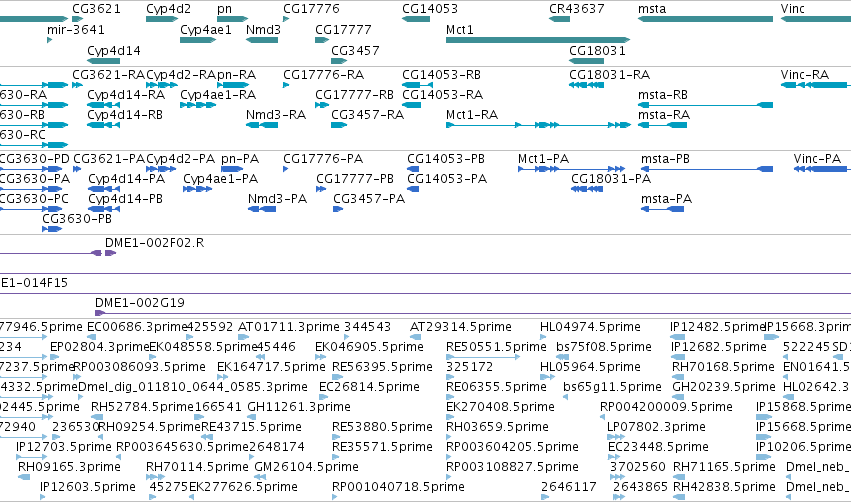The width and height of the screenshot is (851, 502).
Task: Open the RE50551.5prime EST label
Action: click(x=496, y=346)
